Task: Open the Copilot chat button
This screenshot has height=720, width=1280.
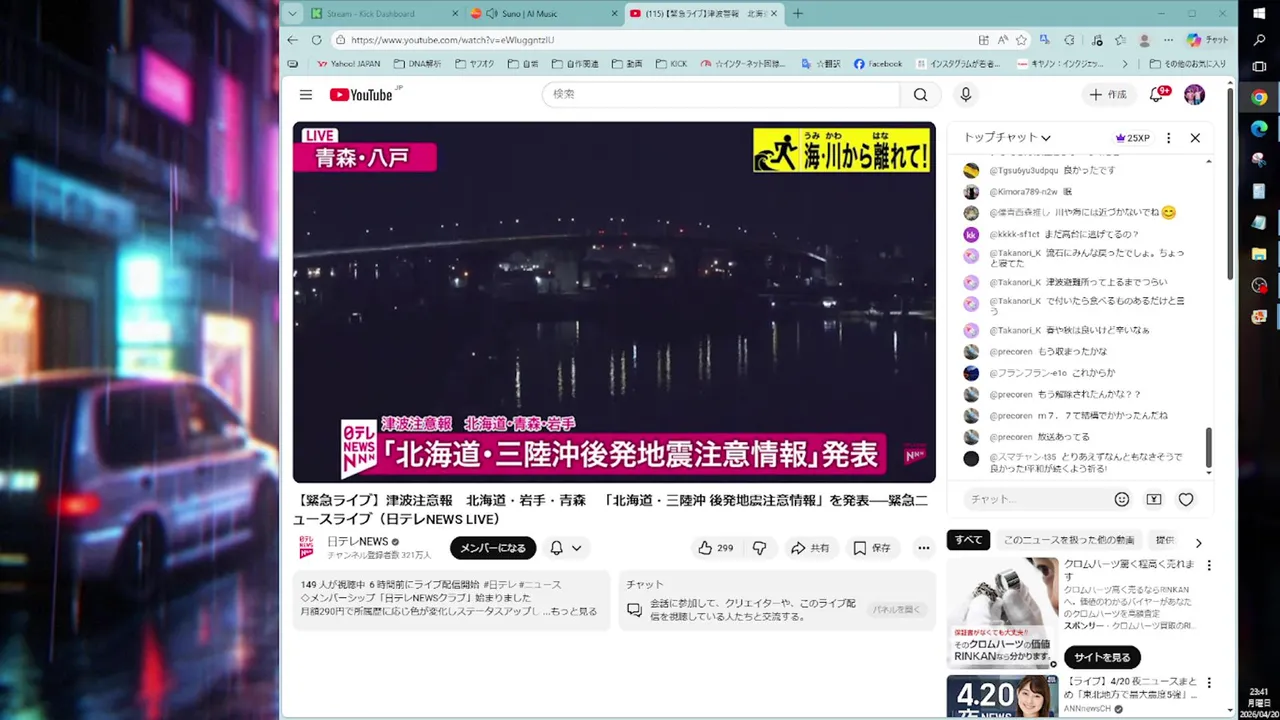Action: (1207, 40)
